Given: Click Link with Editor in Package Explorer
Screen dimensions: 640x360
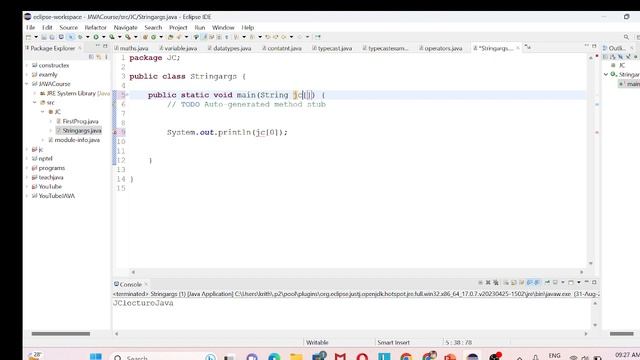Looking at the screenshot, I should 98,57.
